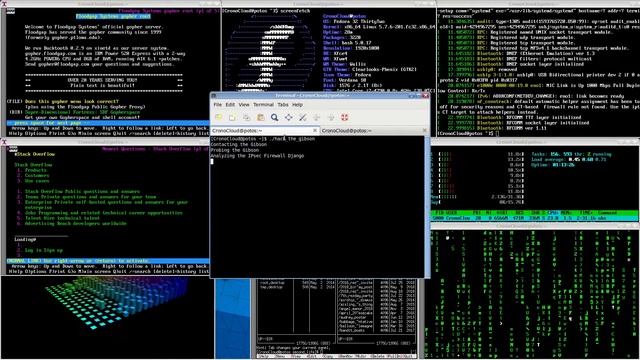
Task: Open the View menu in Terminal
Action: tap(244, 105)
